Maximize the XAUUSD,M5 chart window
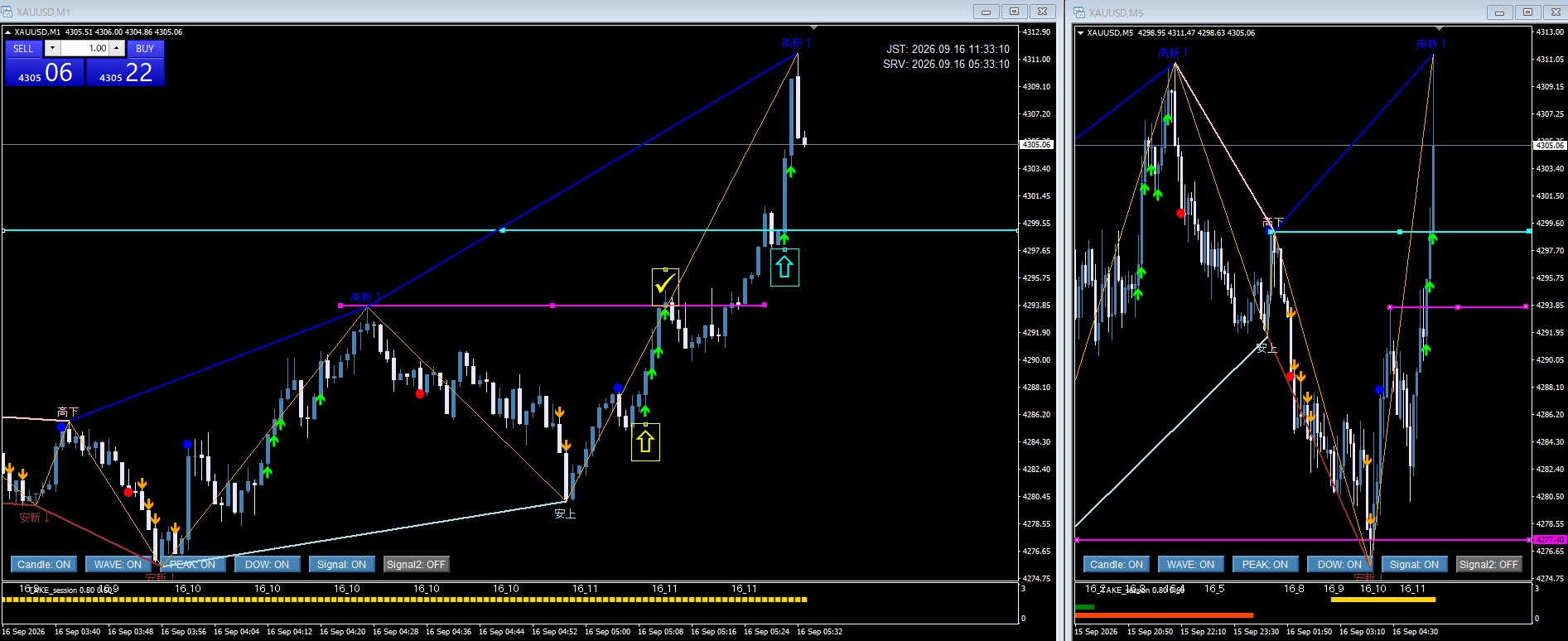Viewport: 1568px width, 641px height. pyautogui.click(x=1528, y=12)
